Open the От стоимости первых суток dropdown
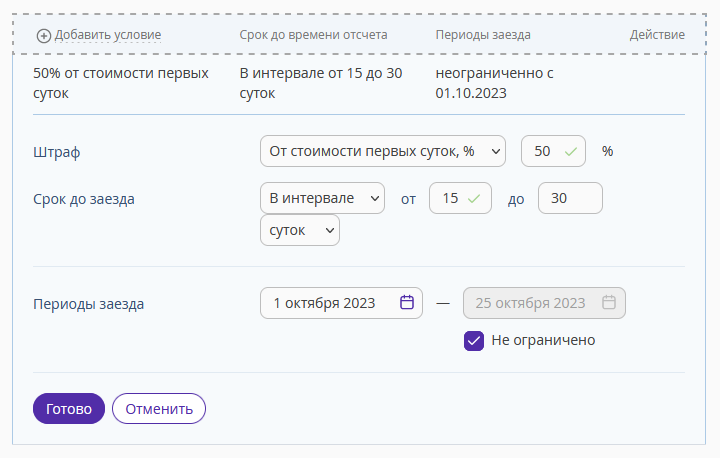This screenshot has width=720, height=458. click(383, 151)
